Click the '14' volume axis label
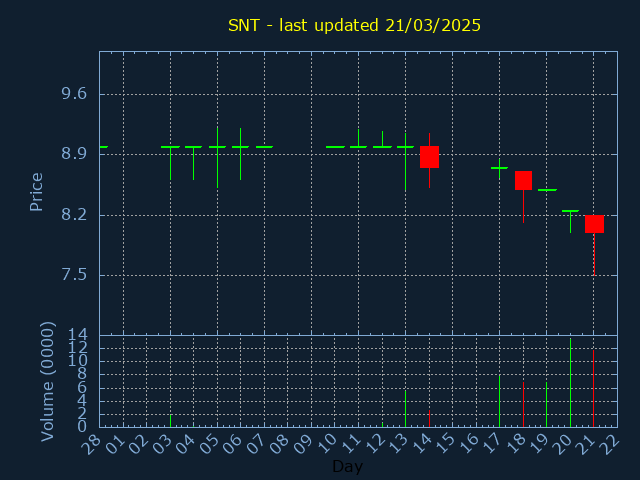 pos(77,335)
